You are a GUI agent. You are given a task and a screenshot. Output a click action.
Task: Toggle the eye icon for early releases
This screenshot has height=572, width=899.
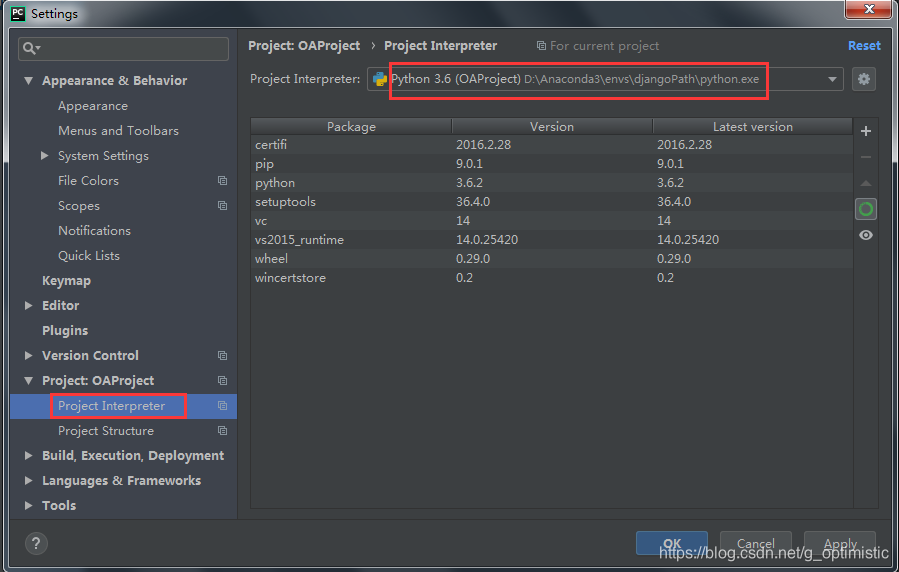pyautogui.click(x=866, y=235)
